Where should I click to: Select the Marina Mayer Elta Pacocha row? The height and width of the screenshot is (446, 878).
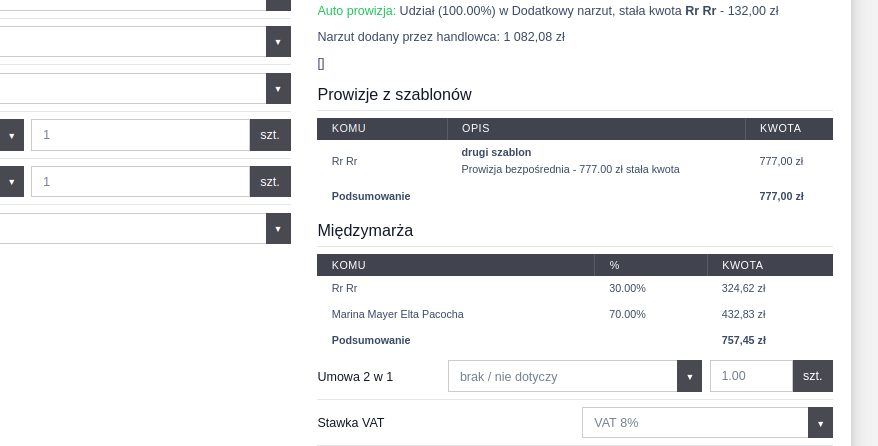(398, 314)
